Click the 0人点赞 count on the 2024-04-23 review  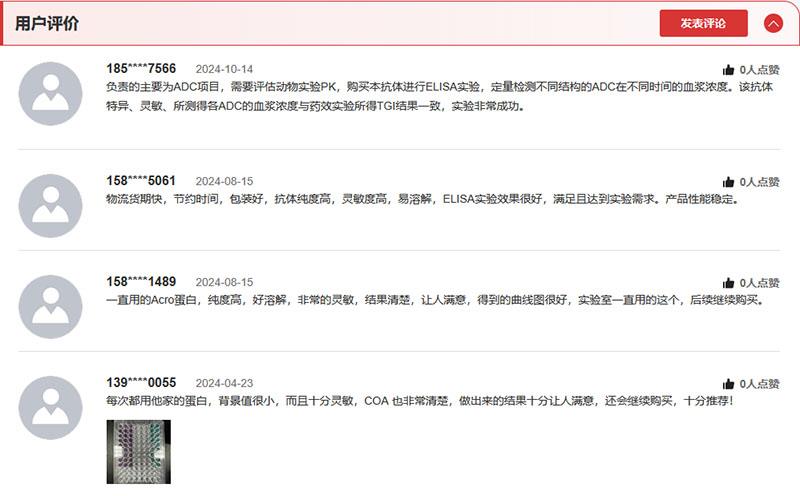click(759, 384)
